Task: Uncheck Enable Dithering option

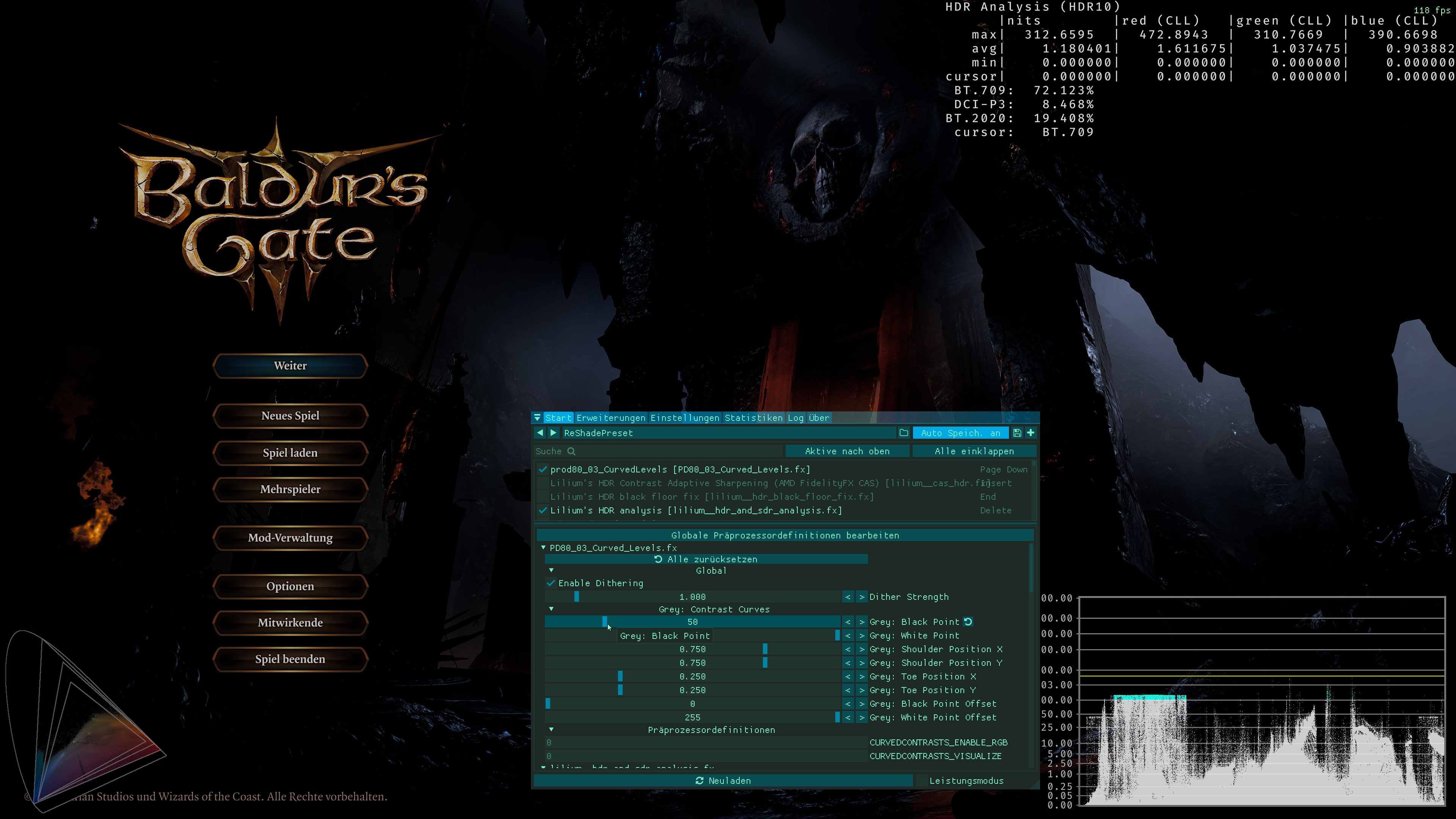Action: point(551,583)
